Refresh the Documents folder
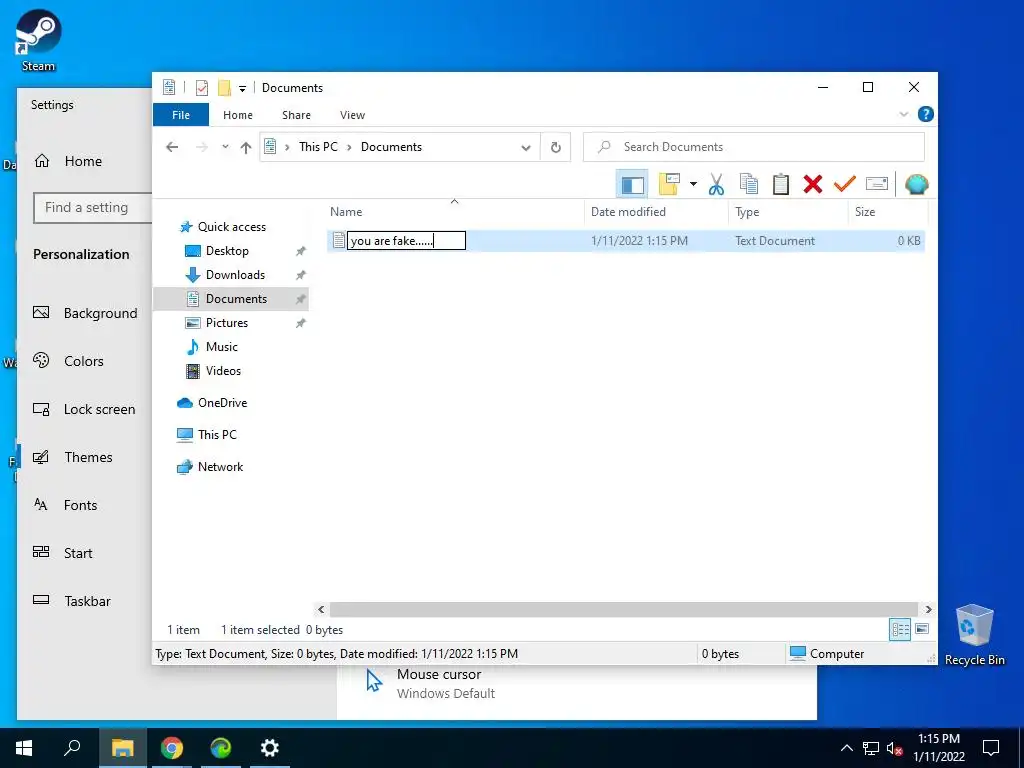 pos(556,147)
